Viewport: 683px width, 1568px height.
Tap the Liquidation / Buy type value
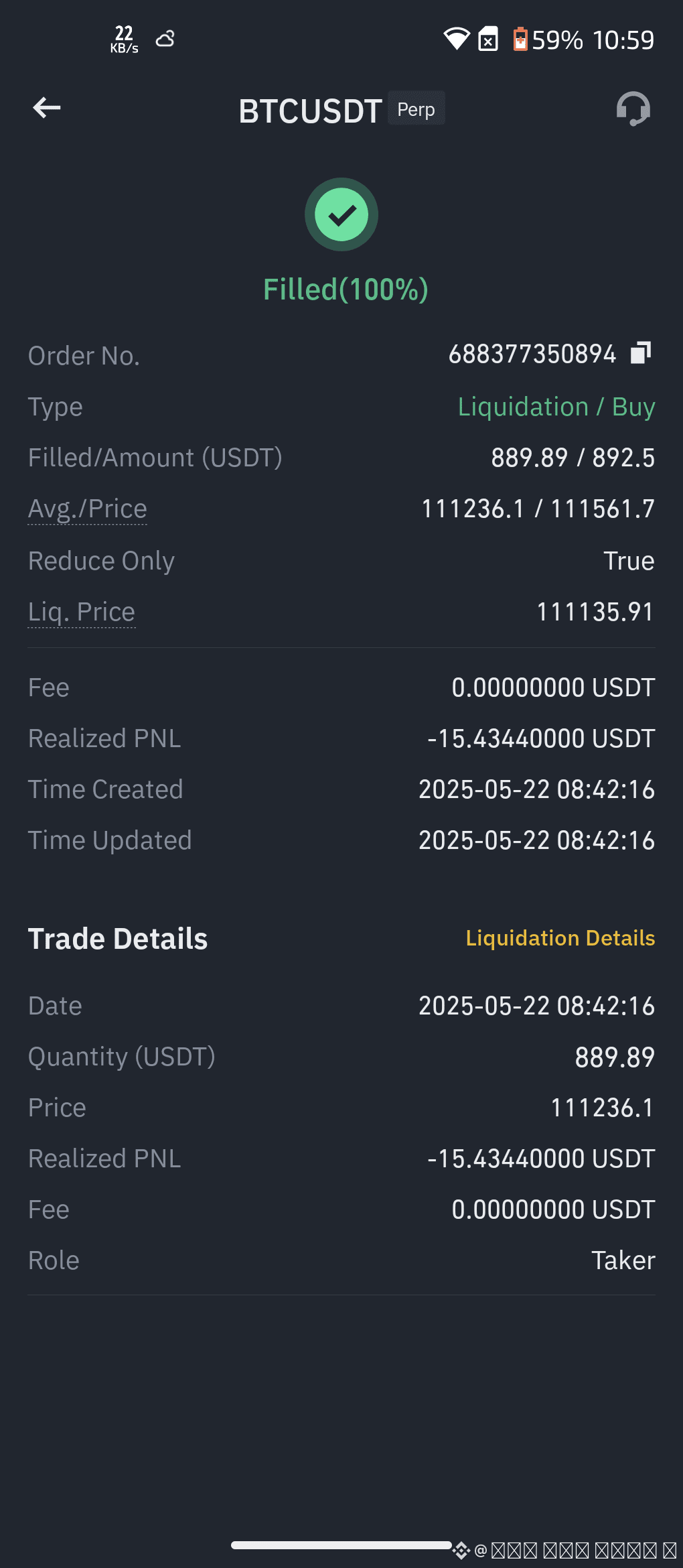556,407
